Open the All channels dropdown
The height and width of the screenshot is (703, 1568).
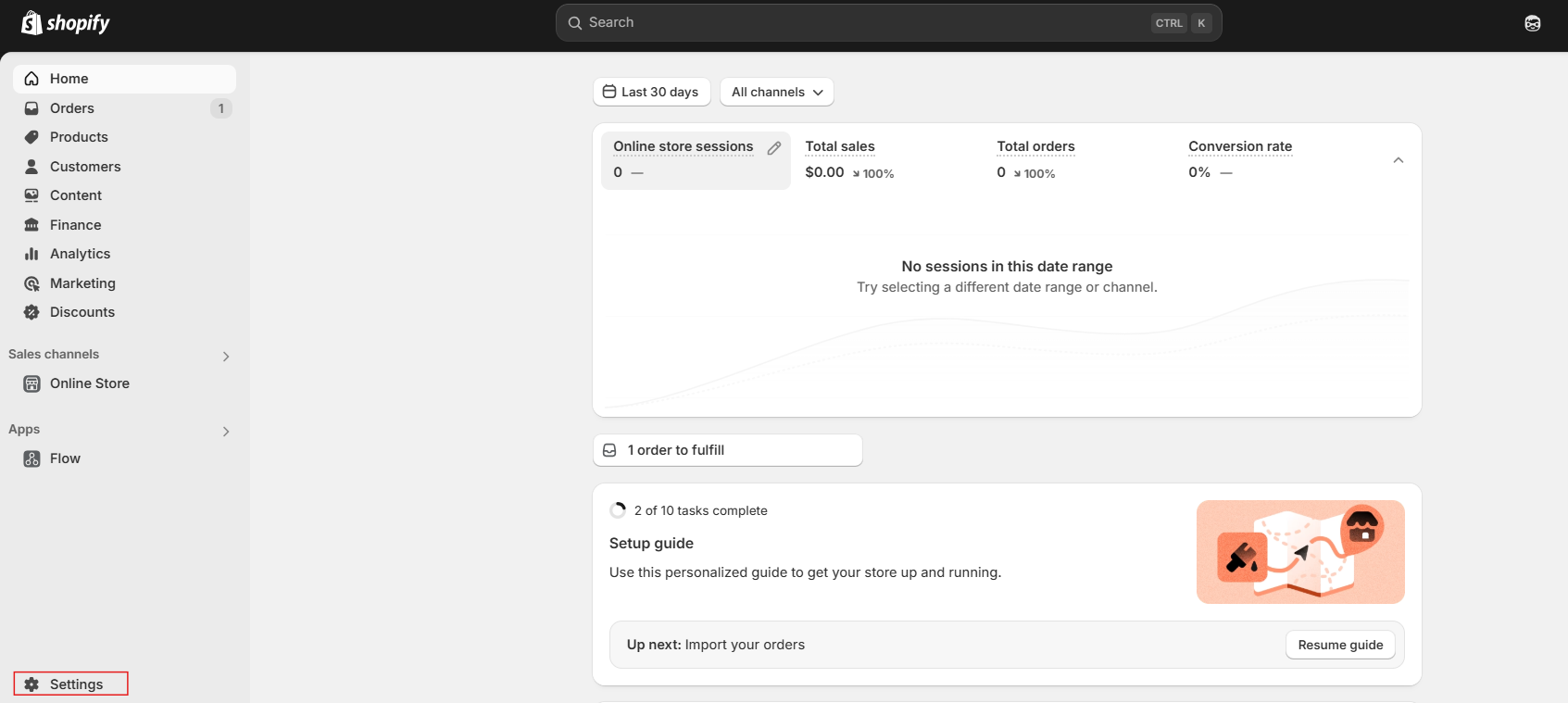pyautogui.click(x=777, y=92)
